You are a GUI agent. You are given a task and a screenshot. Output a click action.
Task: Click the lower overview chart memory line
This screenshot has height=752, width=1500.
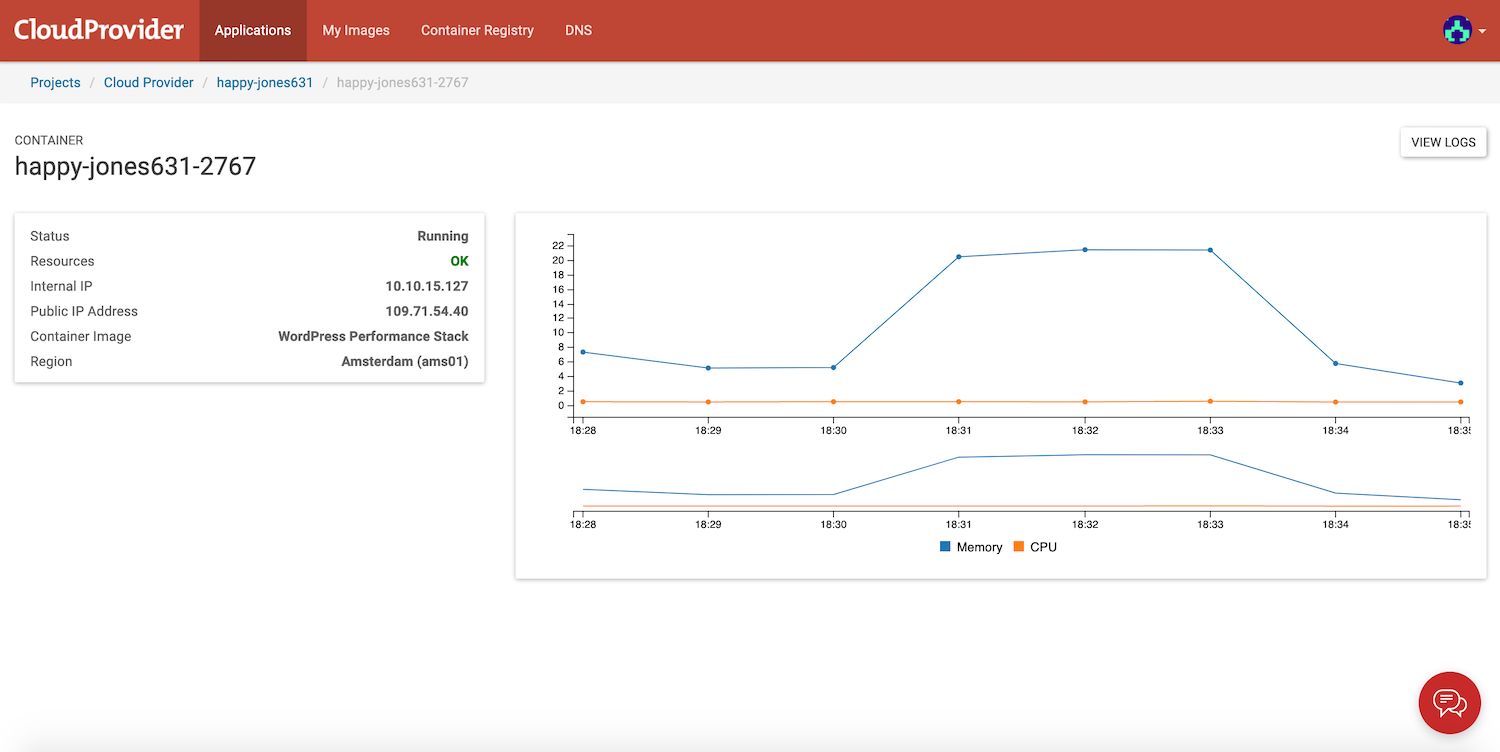1021,456
